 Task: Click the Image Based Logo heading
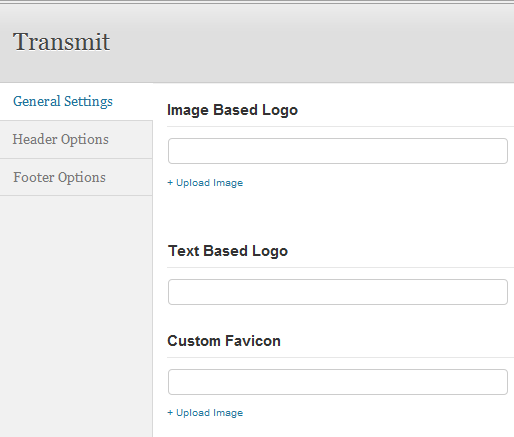pyautogui.click(x=232, y=110)
